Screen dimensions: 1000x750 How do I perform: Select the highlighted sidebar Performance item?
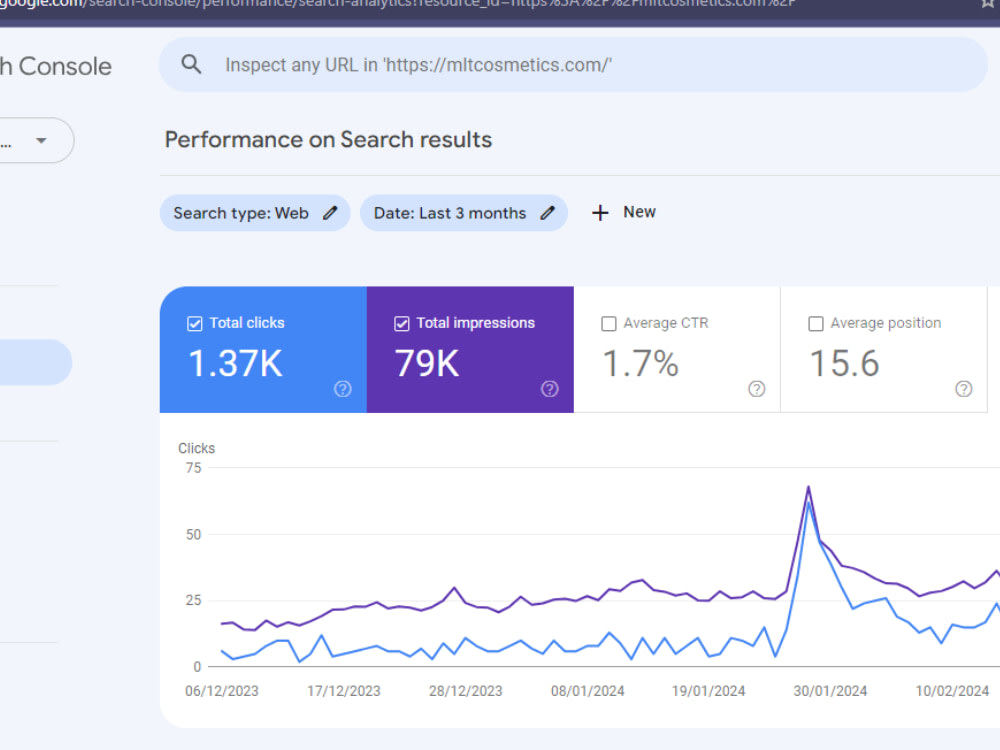(x=35, y=362)
